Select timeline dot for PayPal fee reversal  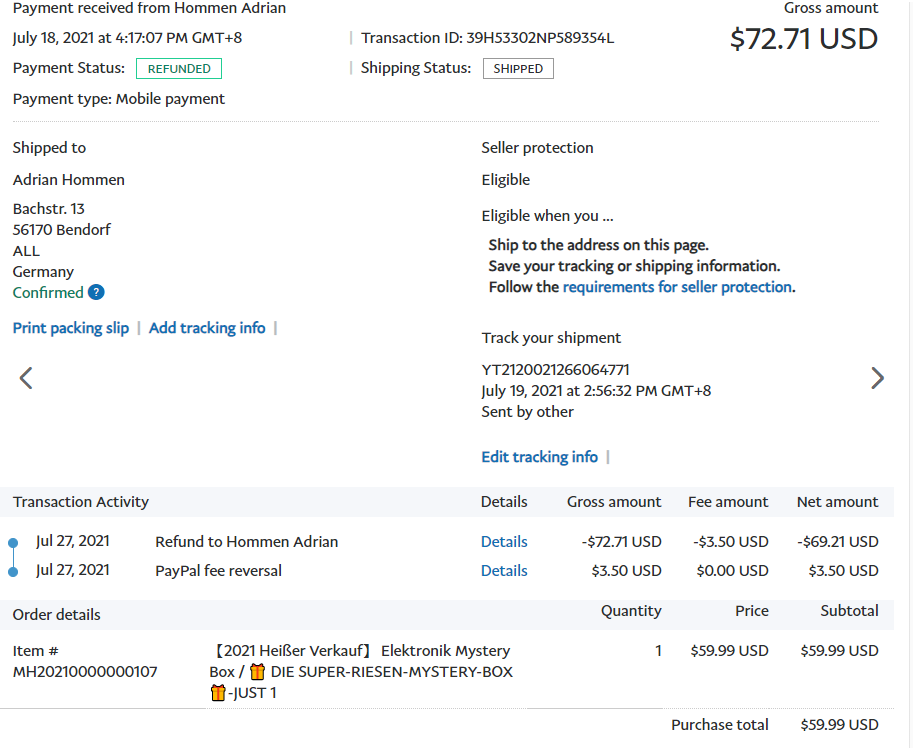coord(13,571)
